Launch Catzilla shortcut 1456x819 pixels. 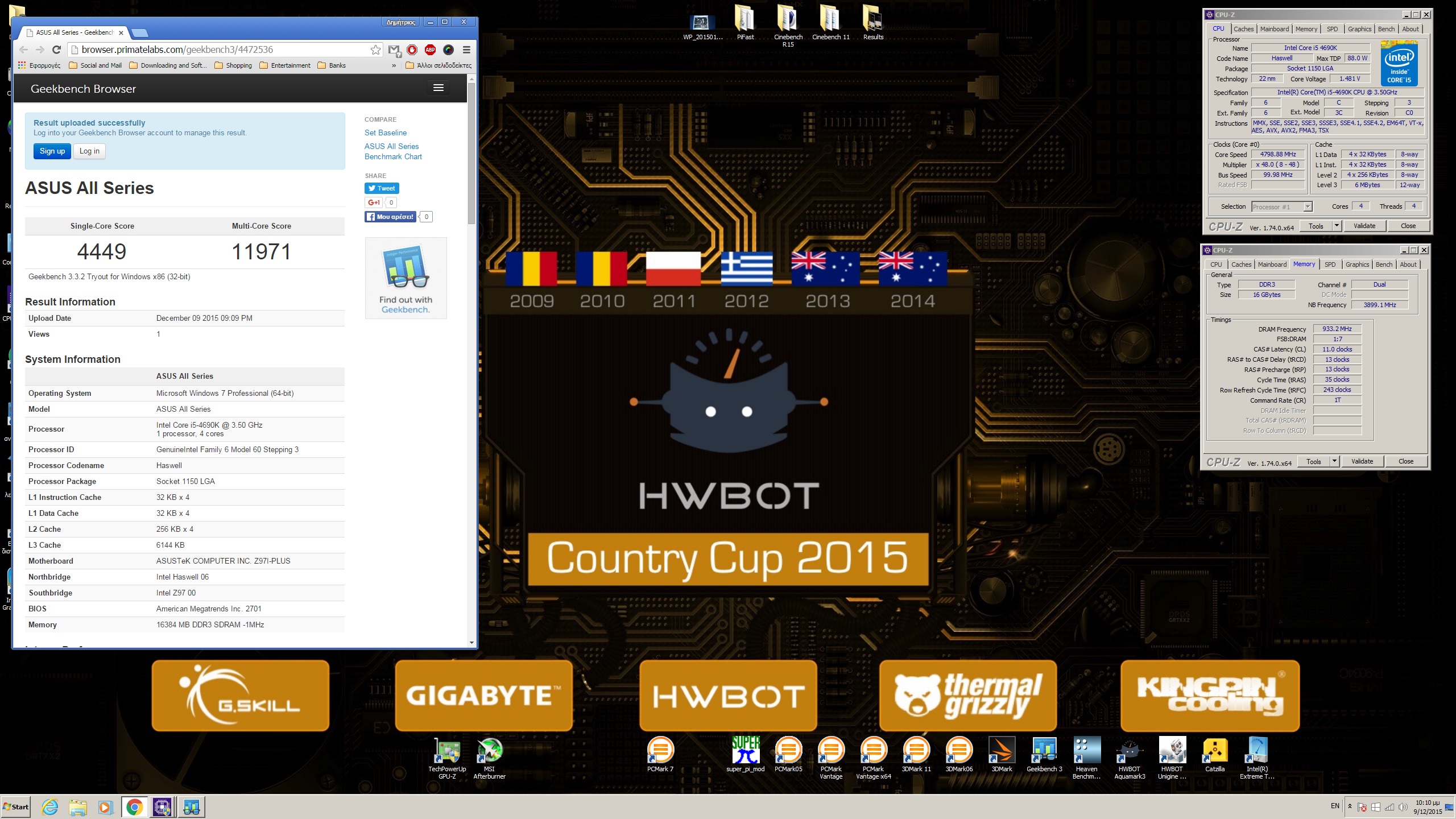pyautogui.click(x=1215, y=755)
